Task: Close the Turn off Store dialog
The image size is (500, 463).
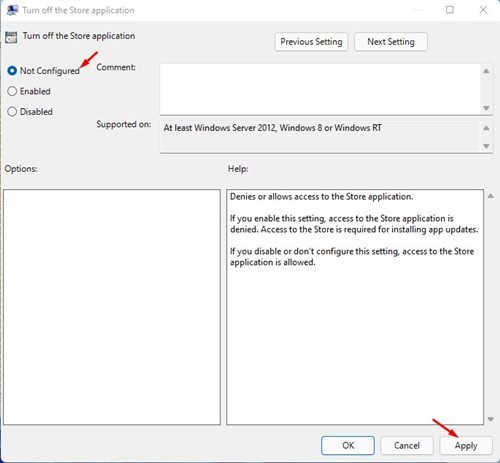Action: tap(483, 10)
